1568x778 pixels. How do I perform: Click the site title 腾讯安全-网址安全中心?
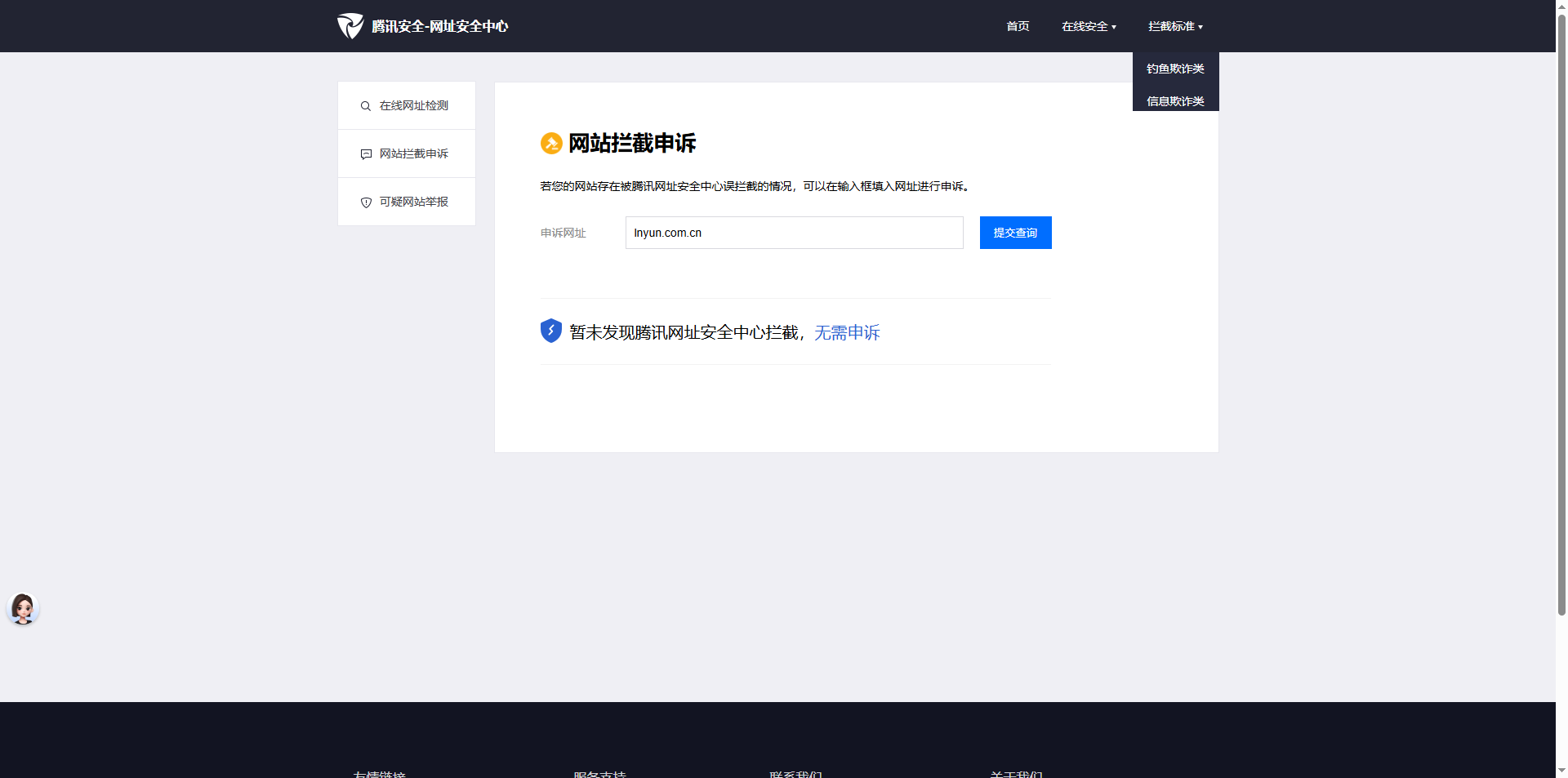coord(439,26)
